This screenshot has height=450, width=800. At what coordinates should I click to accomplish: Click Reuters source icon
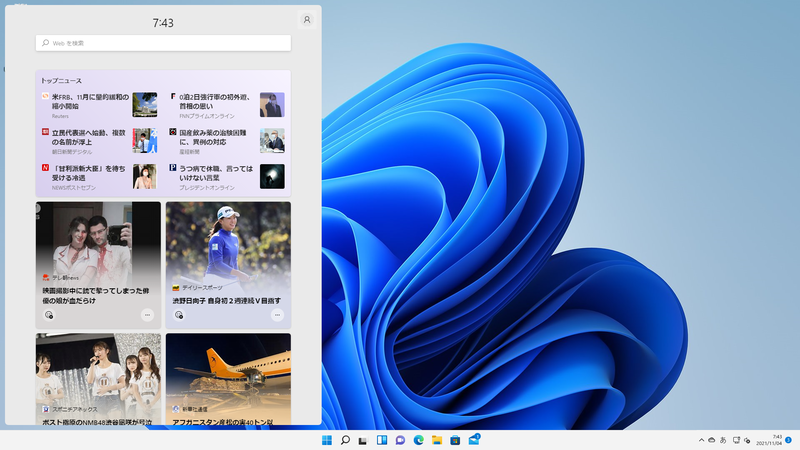(x=45, y=96)
